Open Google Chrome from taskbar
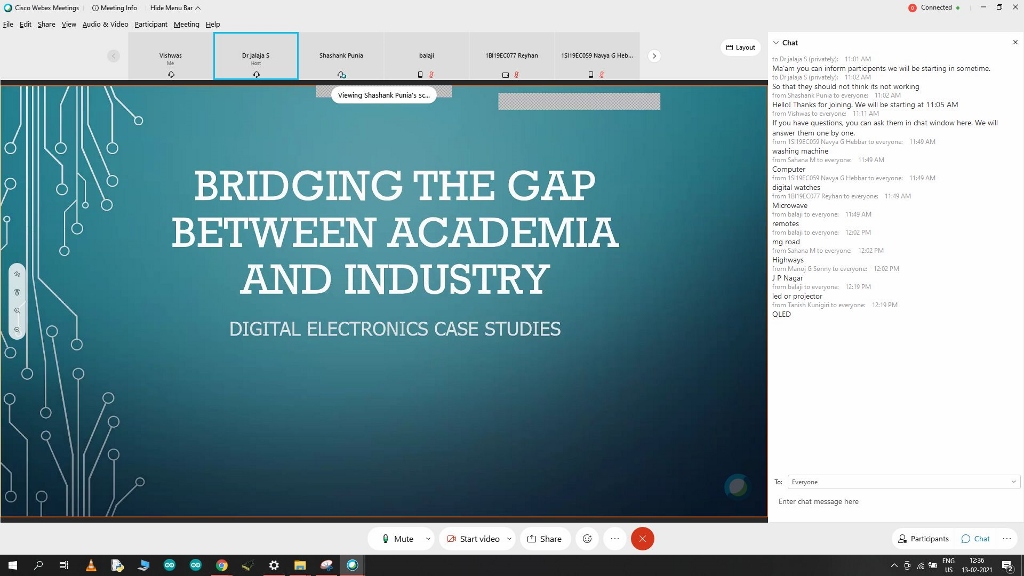This screenshot has width=1024, height=576. pyautogui.click(x=222, y=566)
